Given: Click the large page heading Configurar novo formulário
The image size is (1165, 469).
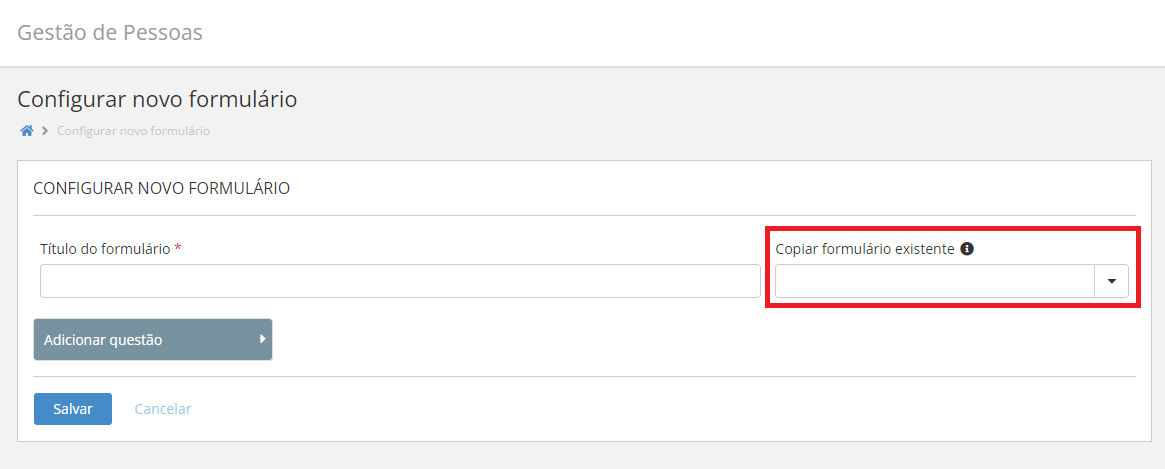Looking at the screenshot, I should click(x=157, y=100).
